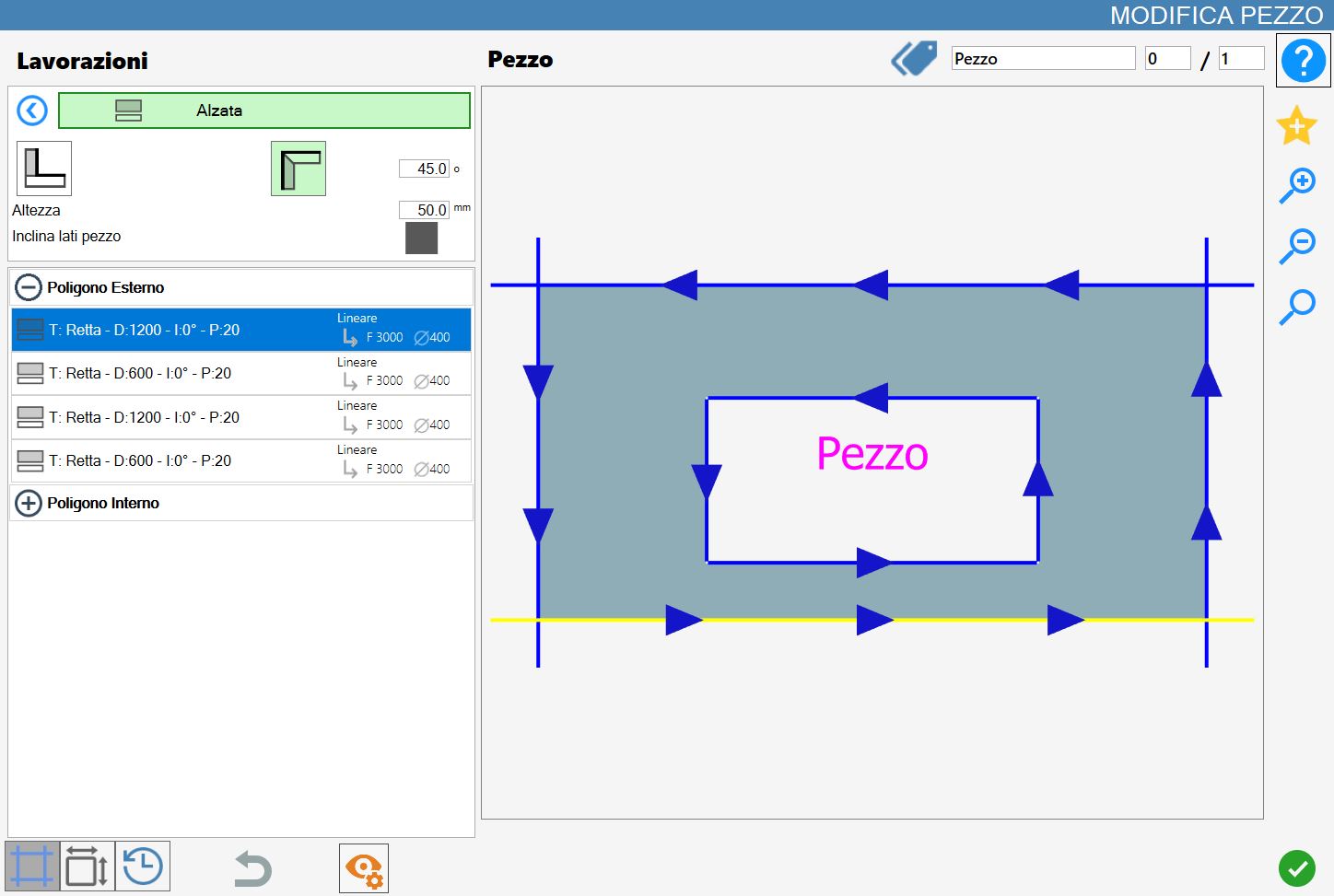Open the history clock icon
The width and height of the screenshot is (1334, 896).
pyautogui.click(x=143, y=867)
